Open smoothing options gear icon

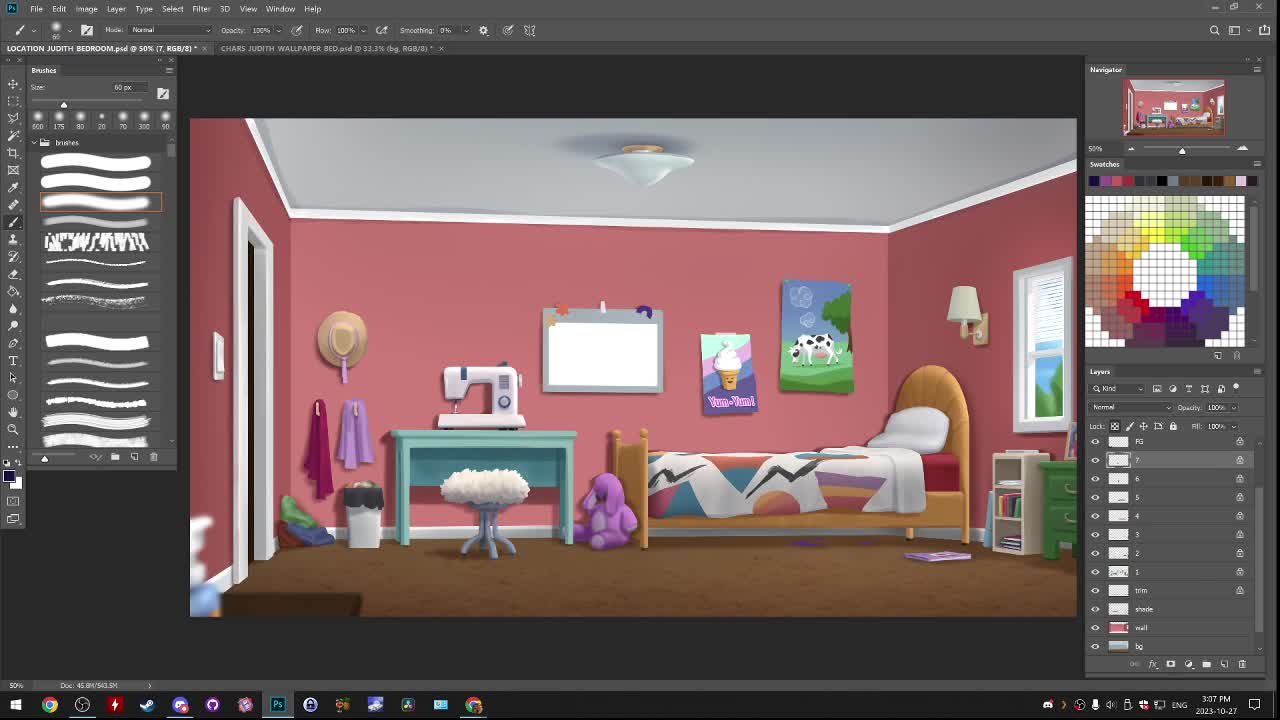tap(483, 30)
